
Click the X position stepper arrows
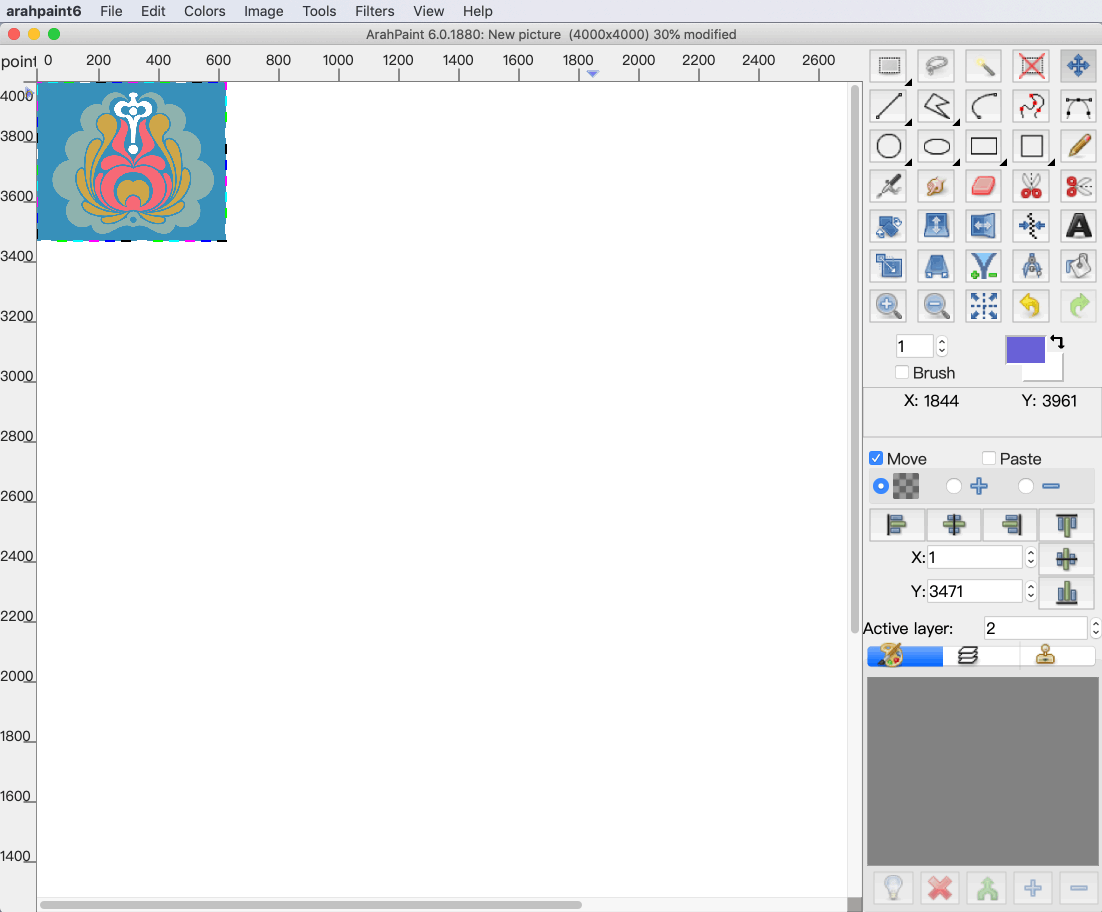(1030, 557)
